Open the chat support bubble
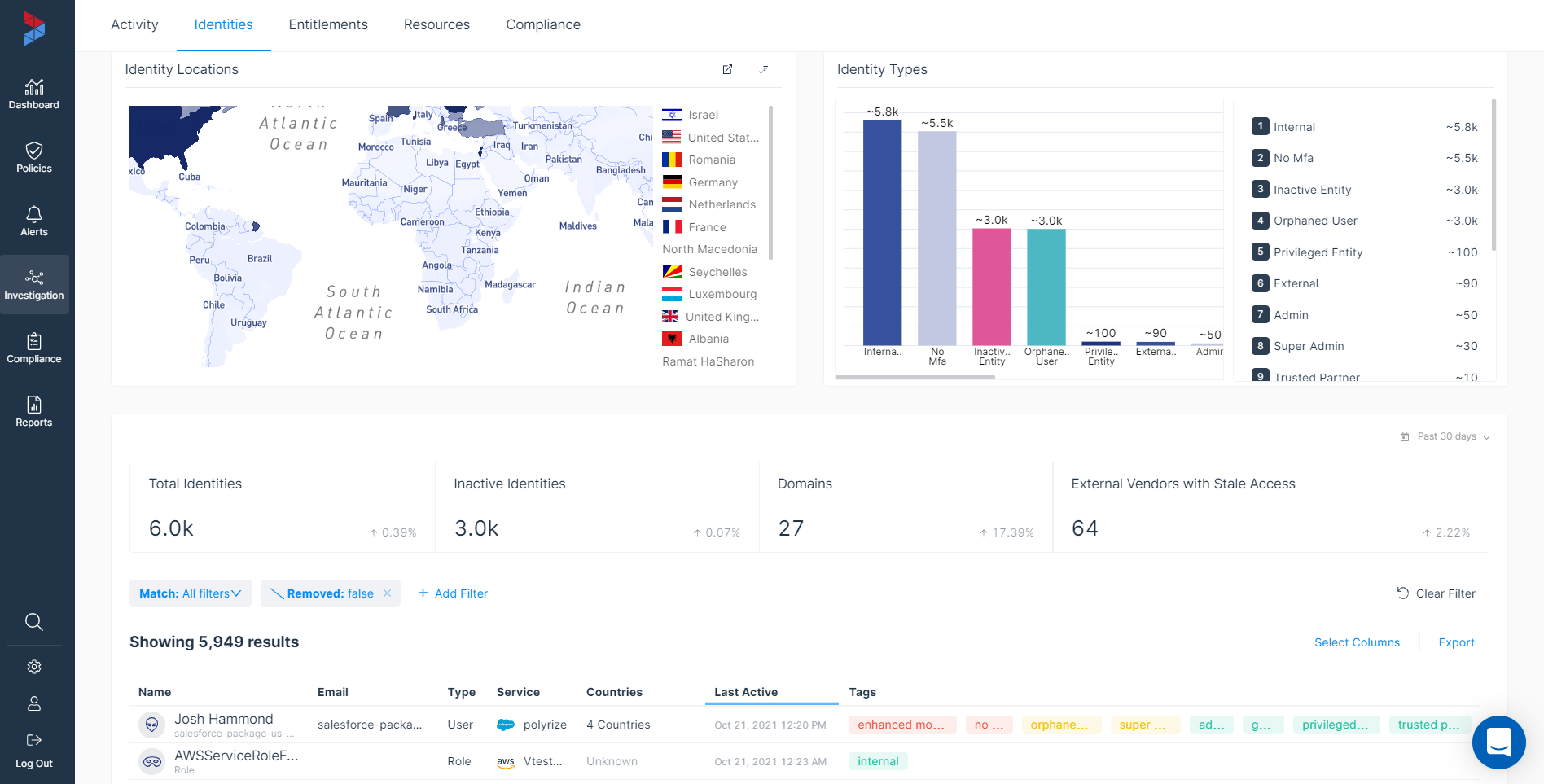1544x784 pixels. coord(1498,742)
